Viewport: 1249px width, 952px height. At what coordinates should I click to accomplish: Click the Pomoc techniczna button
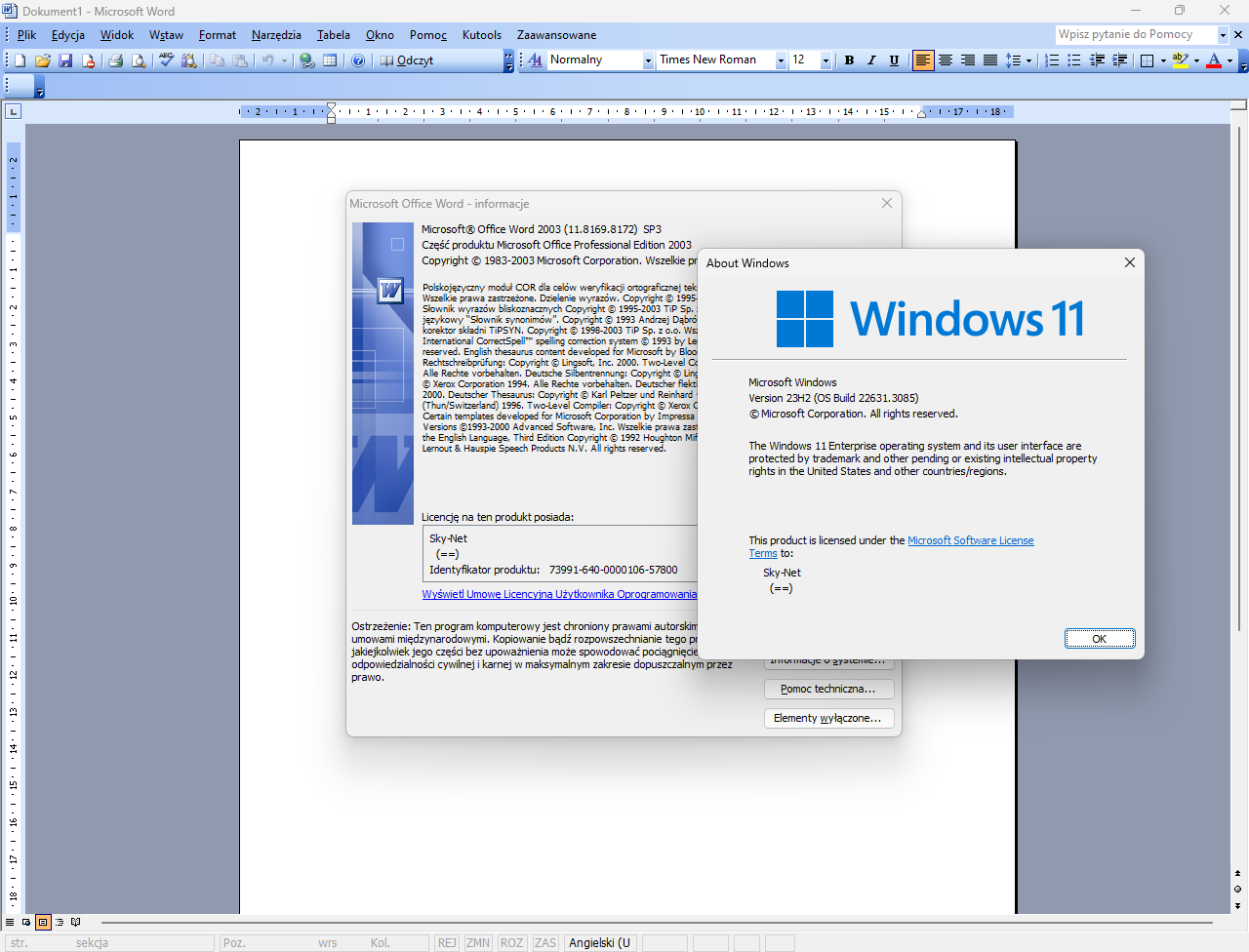(x=828, y=689)
